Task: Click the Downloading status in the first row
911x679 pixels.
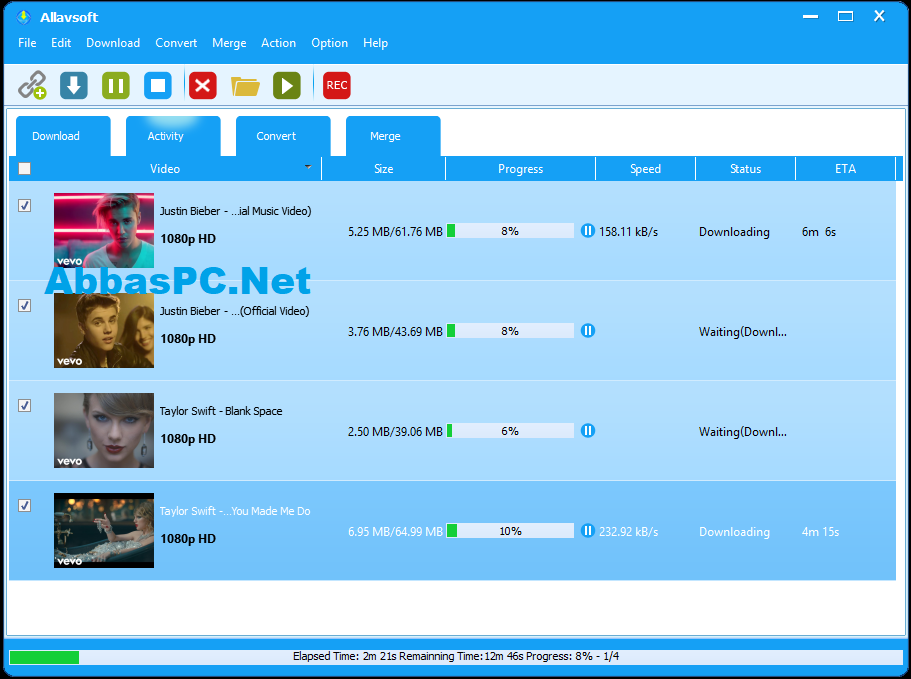Action: click(x=734, y=232)
